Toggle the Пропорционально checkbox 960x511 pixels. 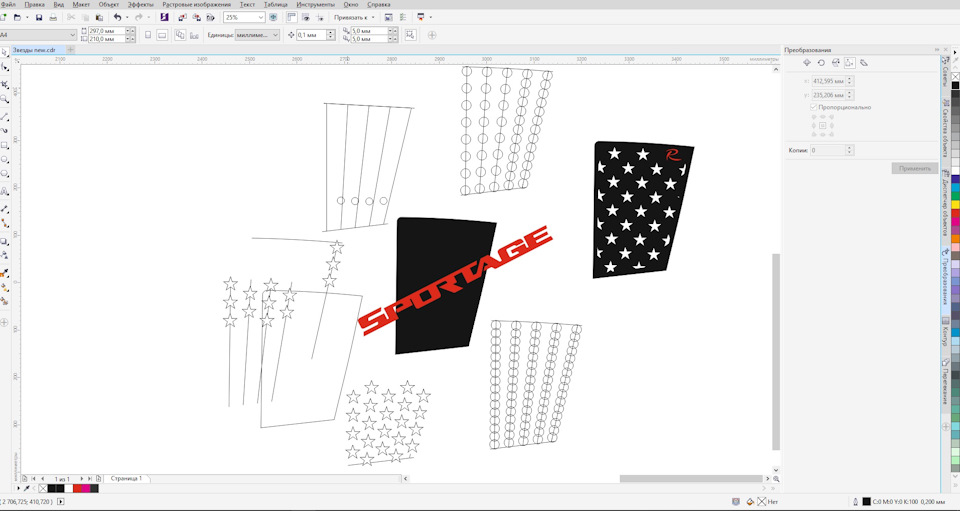(814, 107)
